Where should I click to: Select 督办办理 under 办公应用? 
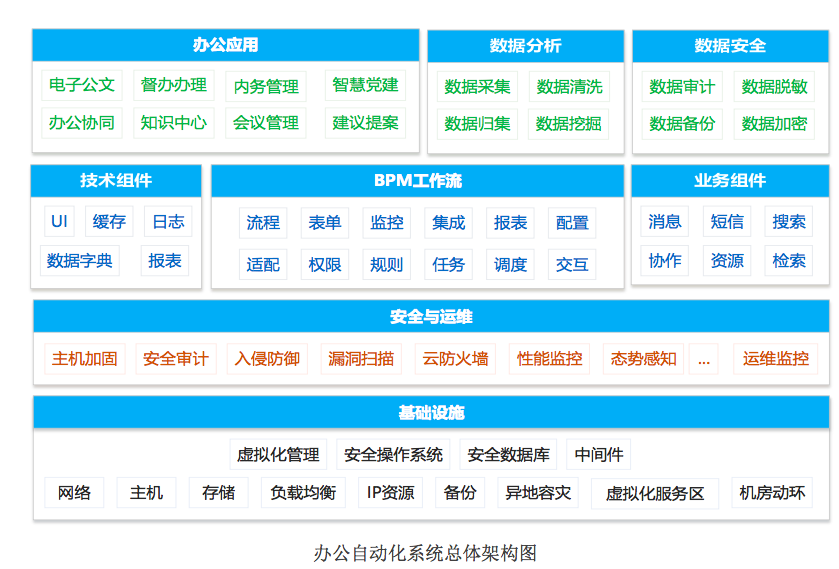174,86
